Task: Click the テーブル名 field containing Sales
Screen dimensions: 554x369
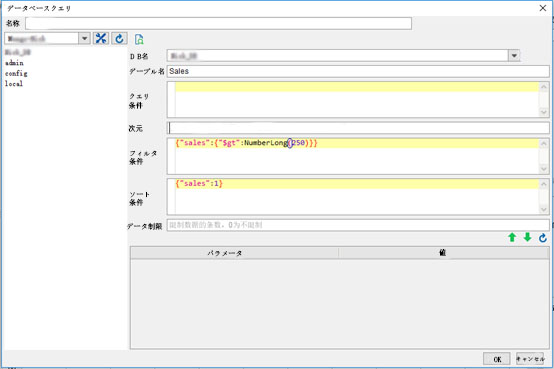Action: [358, 71]
